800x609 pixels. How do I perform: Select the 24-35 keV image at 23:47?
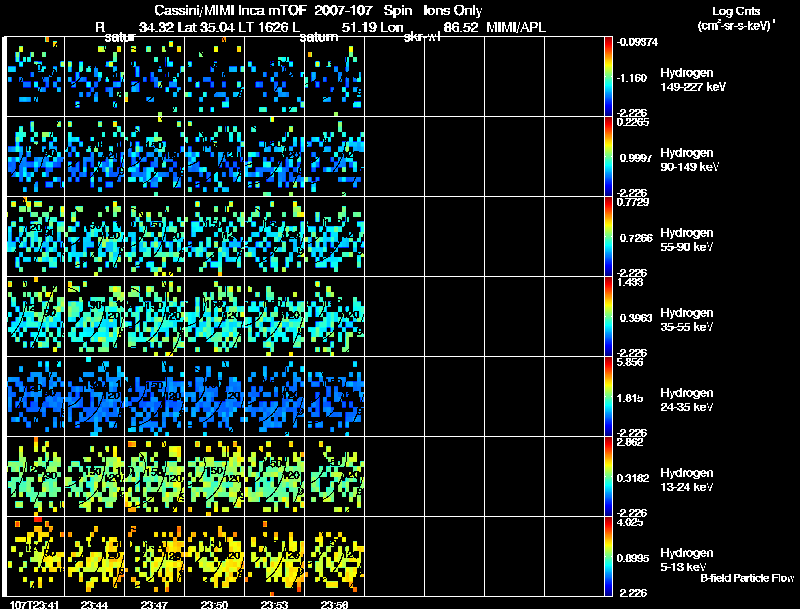pos(155,397)
